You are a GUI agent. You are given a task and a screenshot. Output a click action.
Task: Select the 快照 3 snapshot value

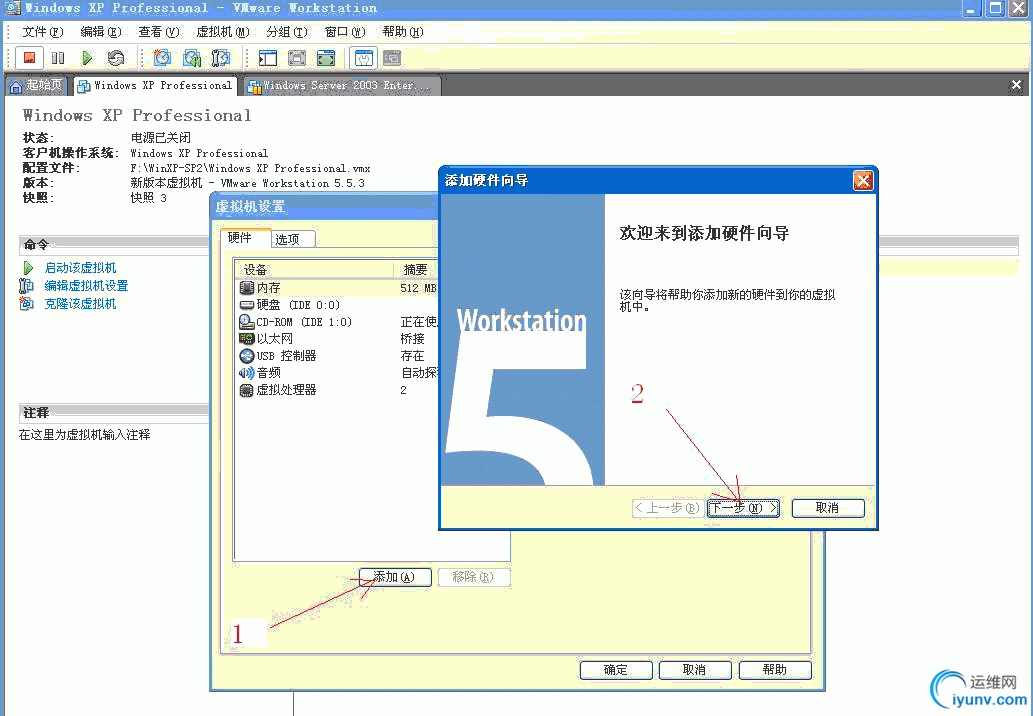pos(149,198)
